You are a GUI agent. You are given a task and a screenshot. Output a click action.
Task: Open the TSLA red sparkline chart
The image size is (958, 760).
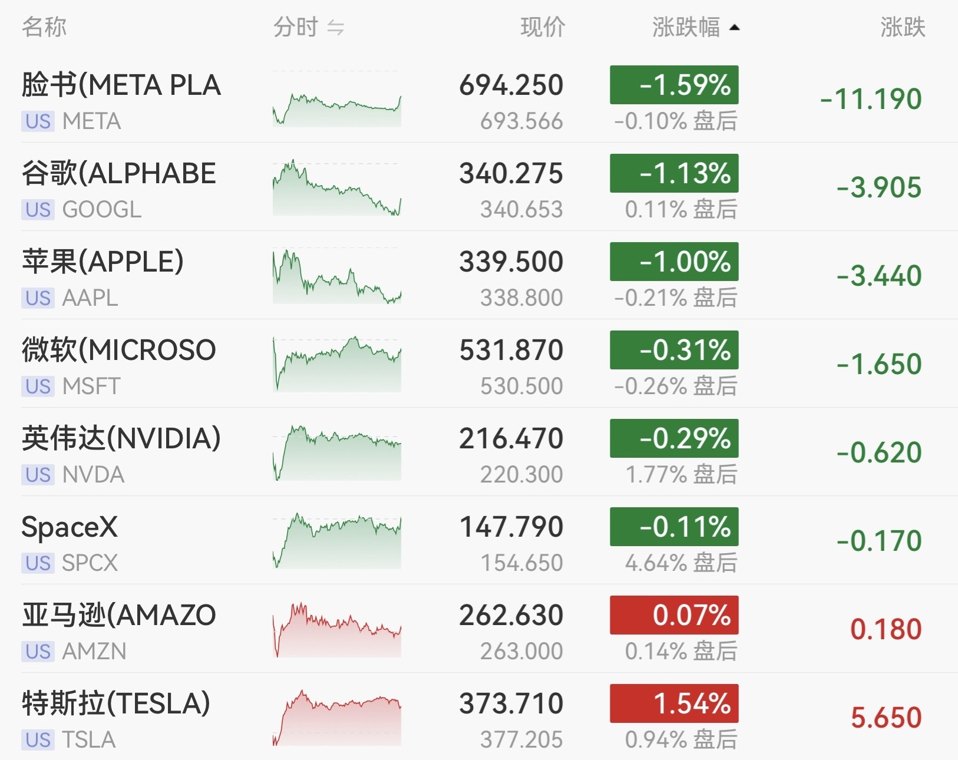point(337,718)
